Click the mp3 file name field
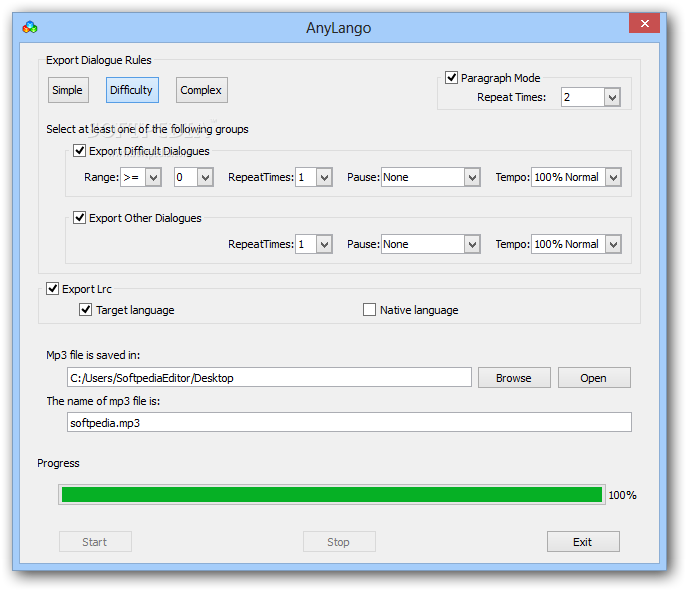Screen dimensions: 687x591 (x=349, y=422)
